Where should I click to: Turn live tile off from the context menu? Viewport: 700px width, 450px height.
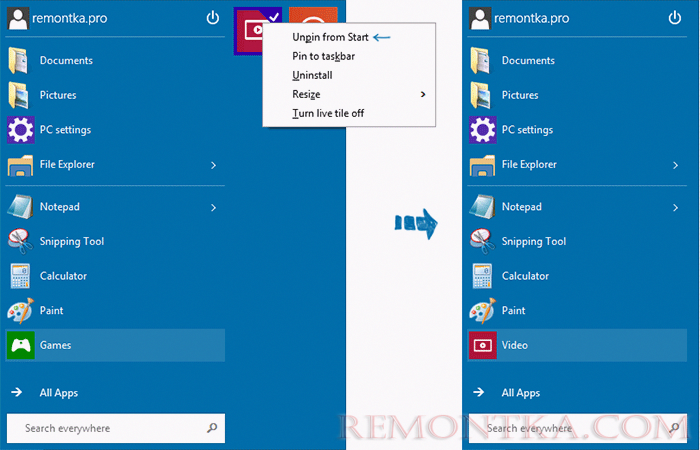(328, 113)
